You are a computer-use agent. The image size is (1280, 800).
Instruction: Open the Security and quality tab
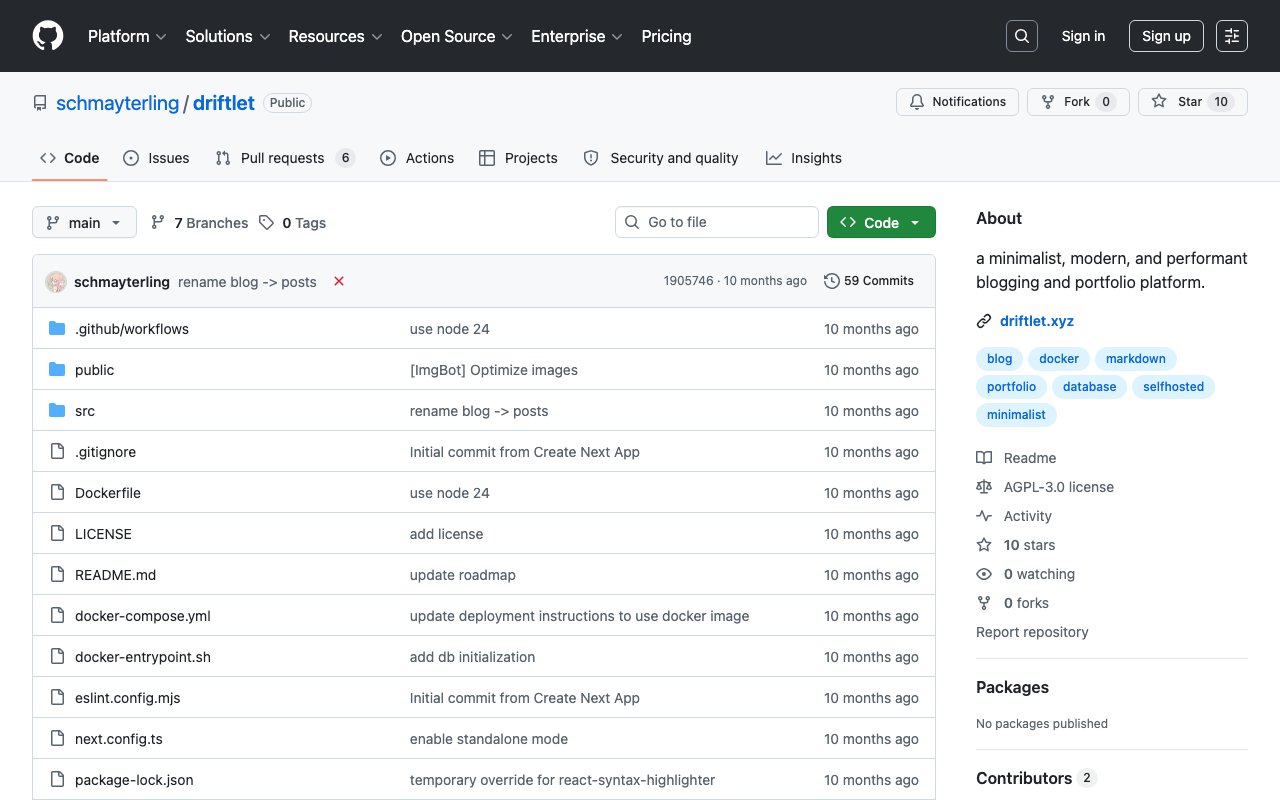pyautogui.click(x=661, y=158)
